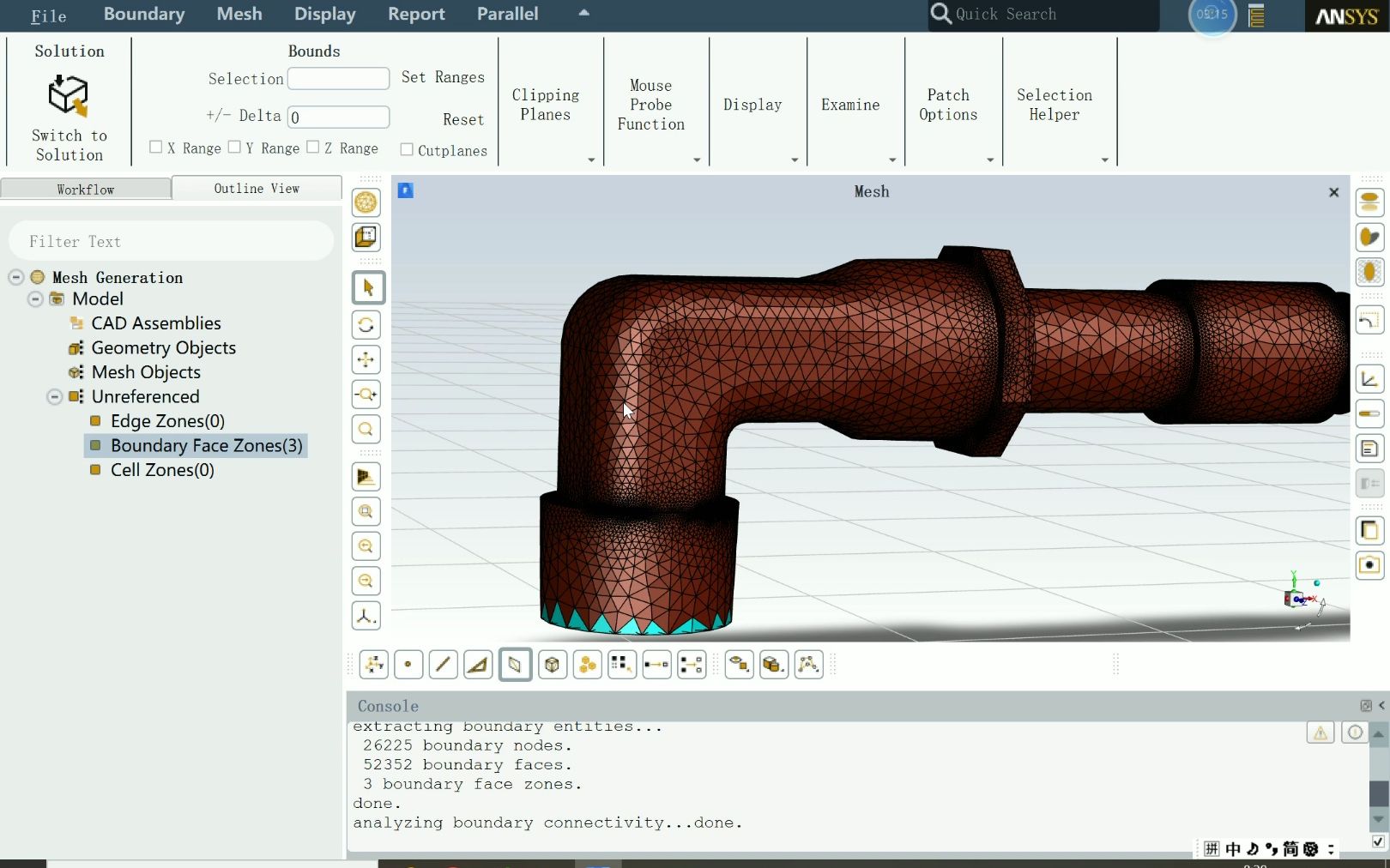Screen dimensions: 1390x868
Task: Open the Mouse Probe Function tool
Action: point(650,105)
